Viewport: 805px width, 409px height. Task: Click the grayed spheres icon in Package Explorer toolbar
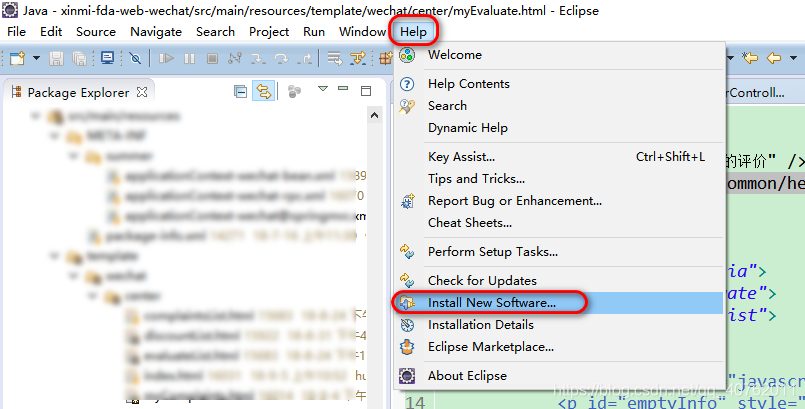point(294,92)
